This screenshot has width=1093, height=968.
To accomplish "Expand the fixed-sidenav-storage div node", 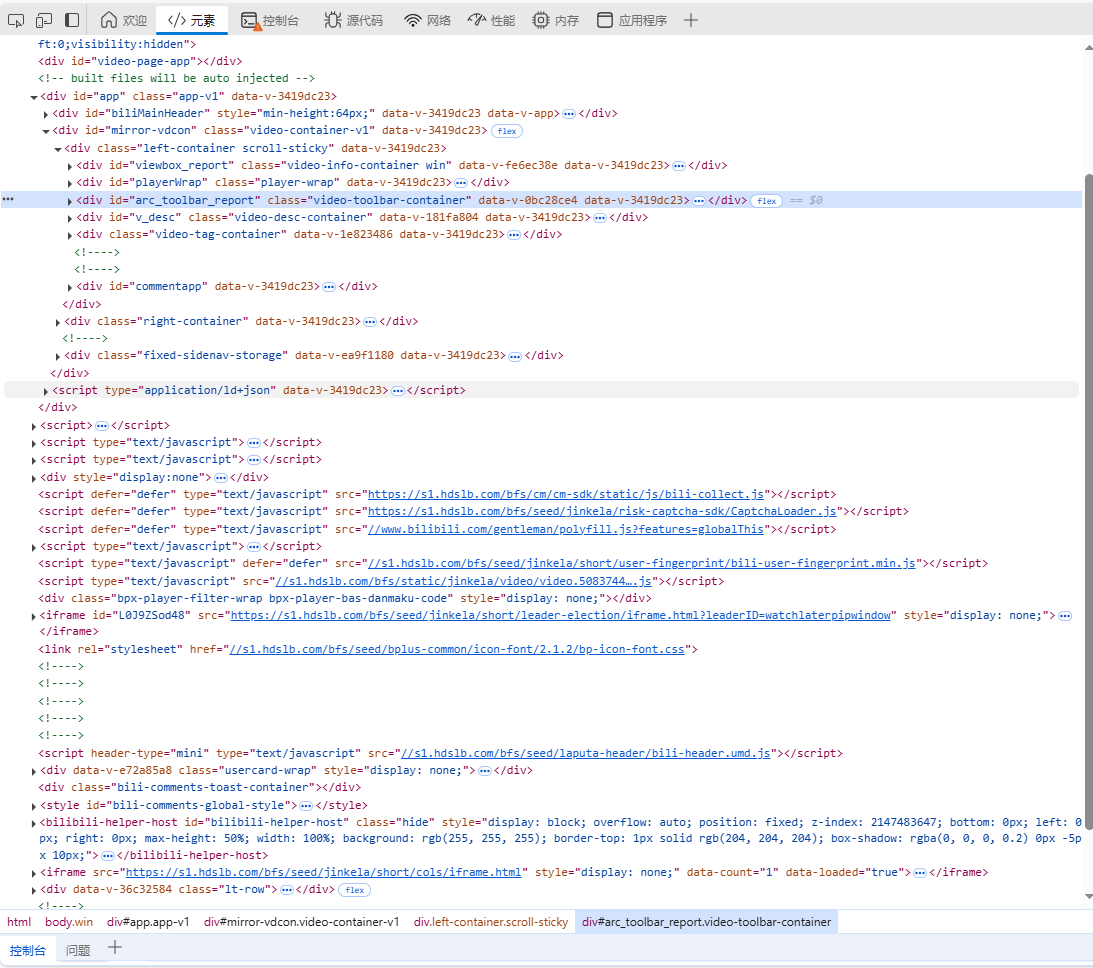I will pos(58,356).
